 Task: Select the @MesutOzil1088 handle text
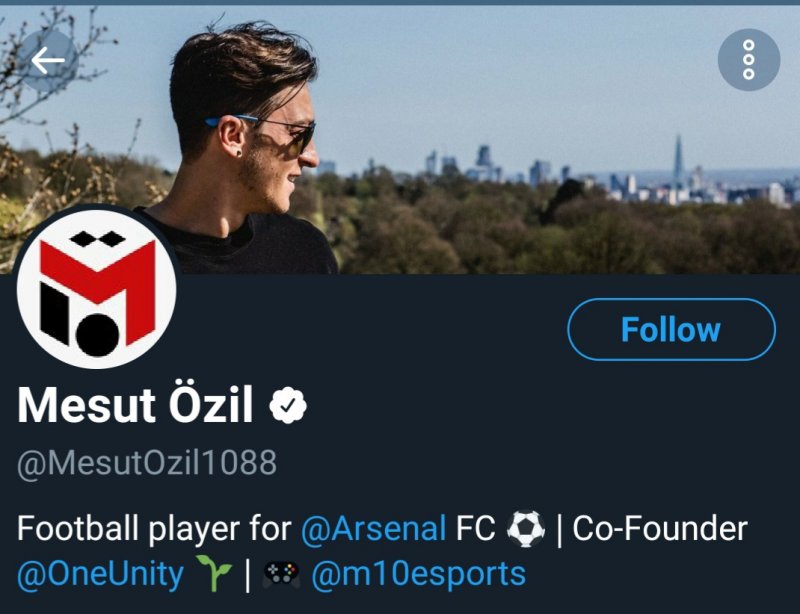[147, 463]
